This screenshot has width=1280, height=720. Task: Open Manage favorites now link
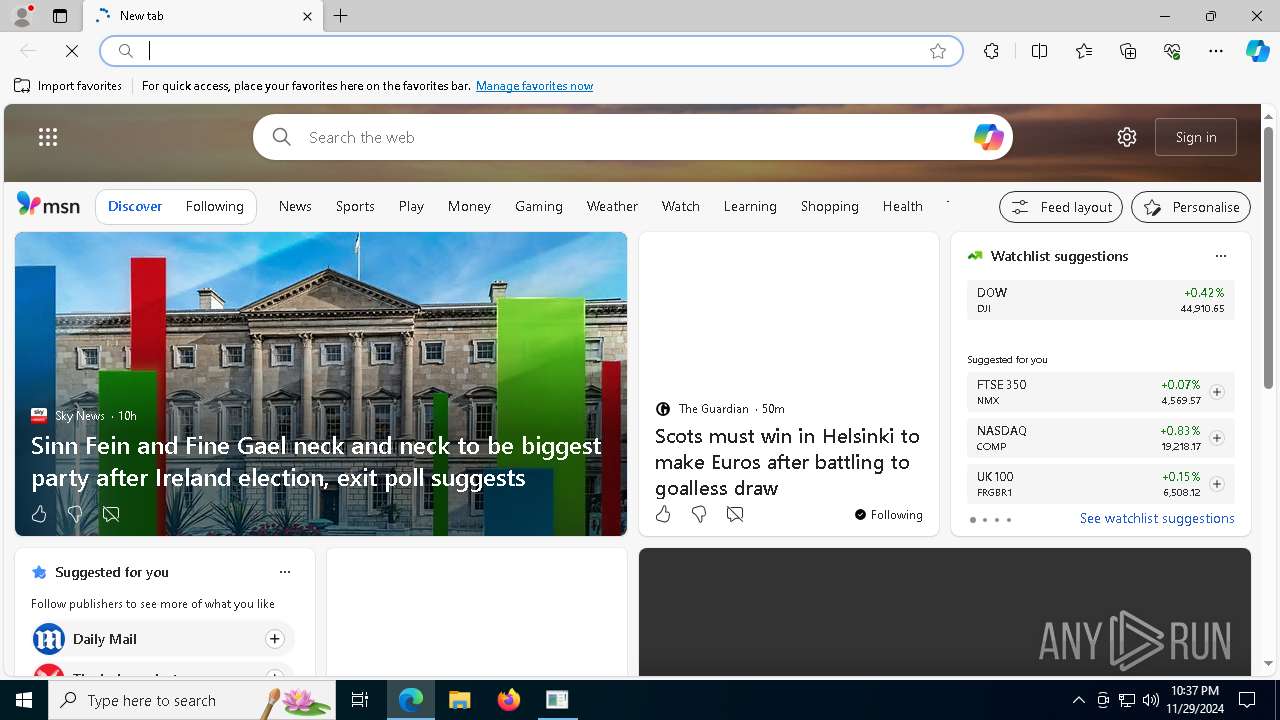coord(534,86)
